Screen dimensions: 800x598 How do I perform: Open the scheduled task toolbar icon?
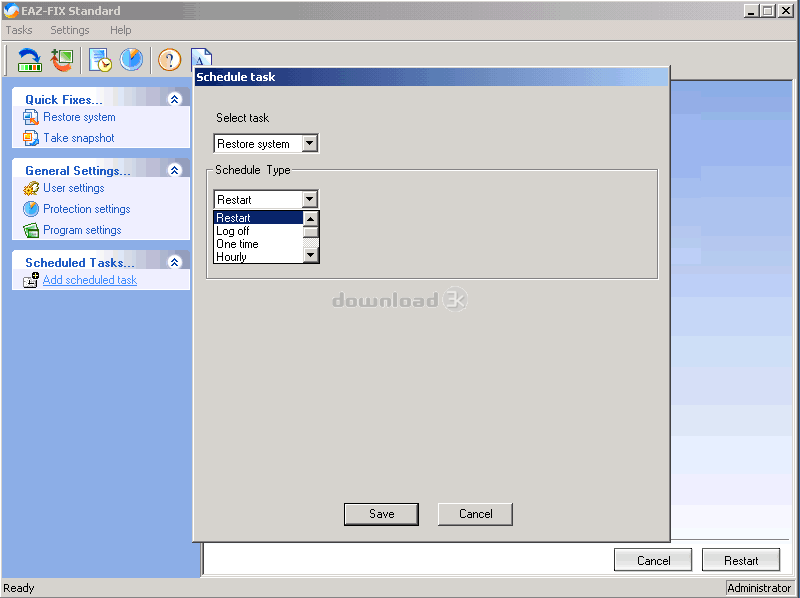[x=100, y=60]
